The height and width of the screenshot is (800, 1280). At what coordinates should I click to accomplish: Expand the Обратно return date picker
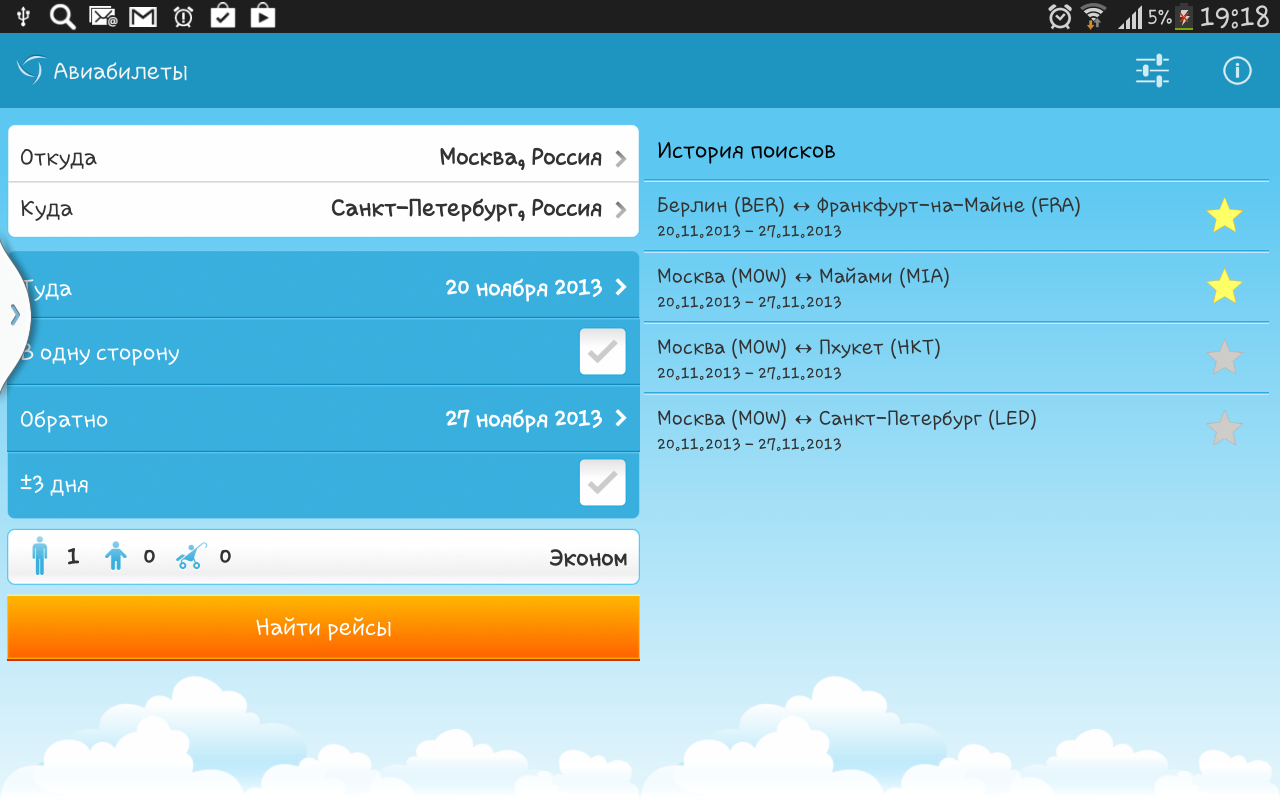click(323, 419)
